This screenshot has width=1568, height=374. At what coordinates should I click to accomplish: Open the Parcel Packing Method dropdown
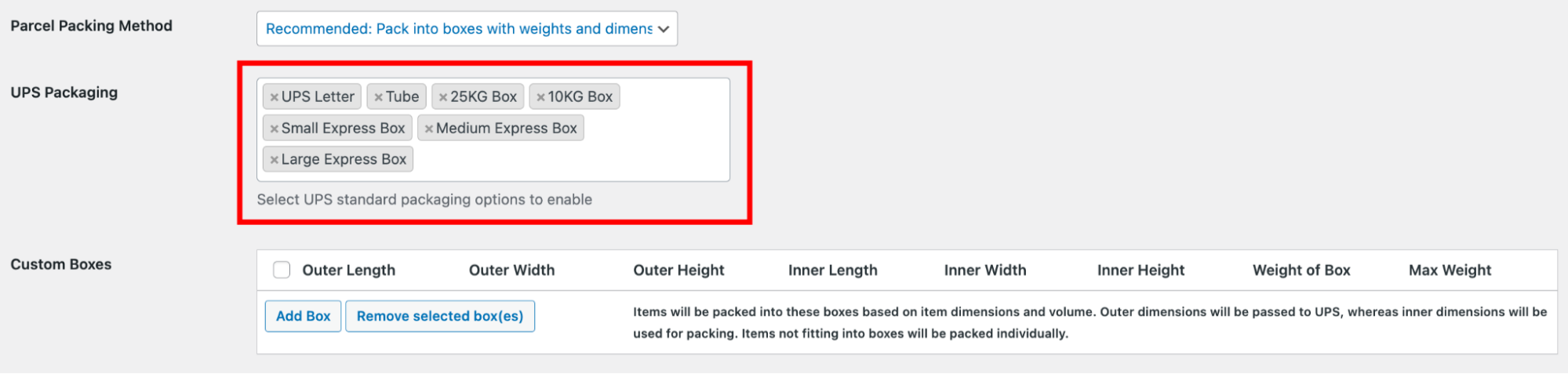467,29
